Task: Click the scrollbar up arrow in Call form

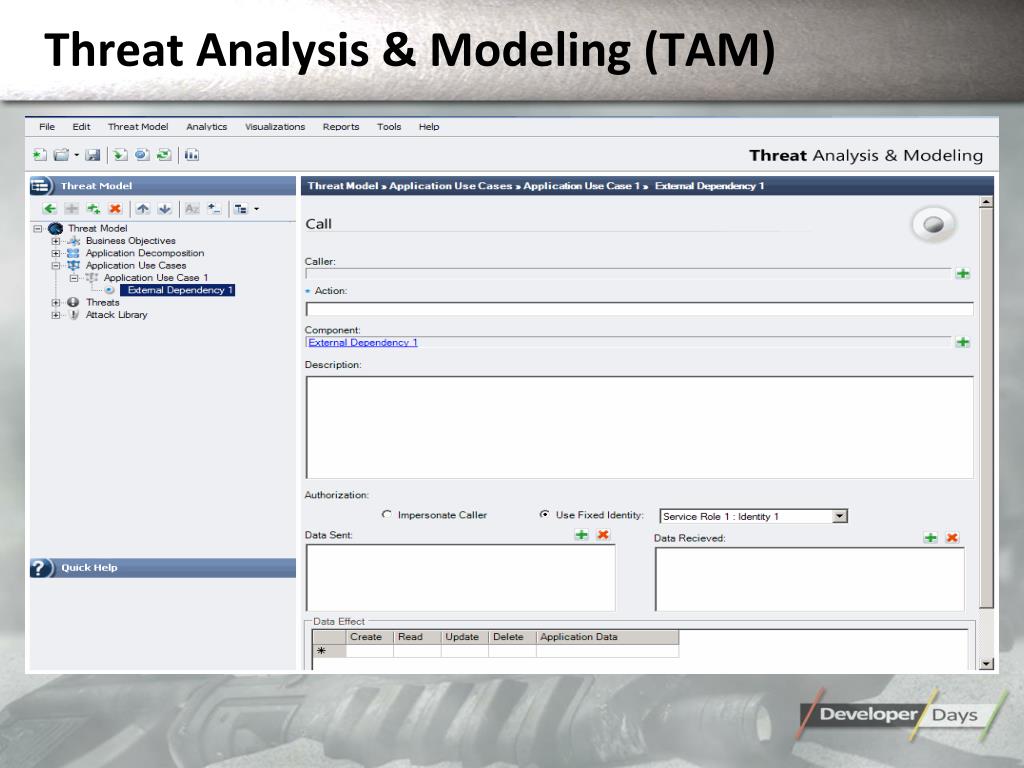Action: click(x=986, y=202)
